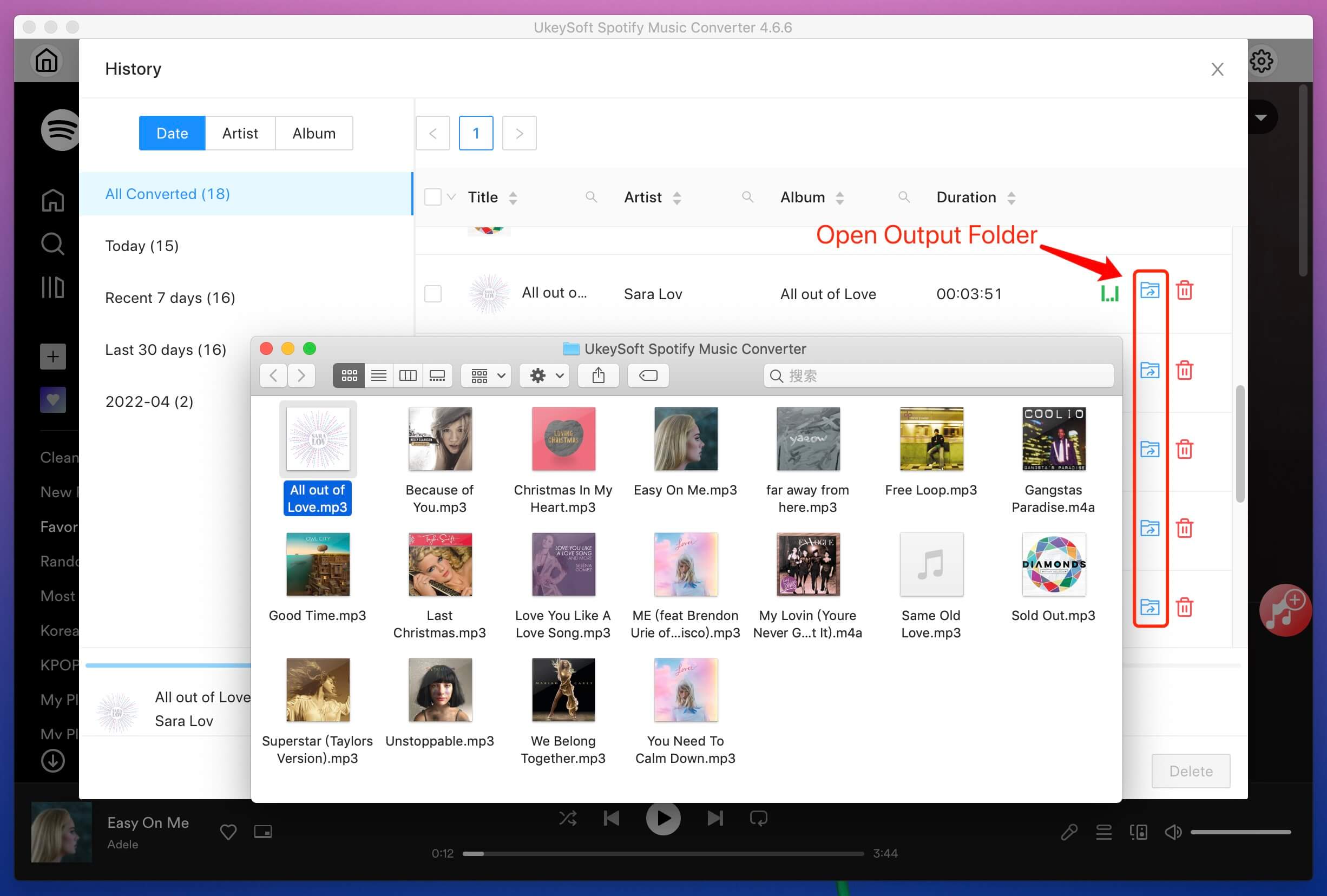Expand the Title column sort dropdown
The width and height of the screenshot is (1327, 896).
pyautogui.click(x=514, y=197)
